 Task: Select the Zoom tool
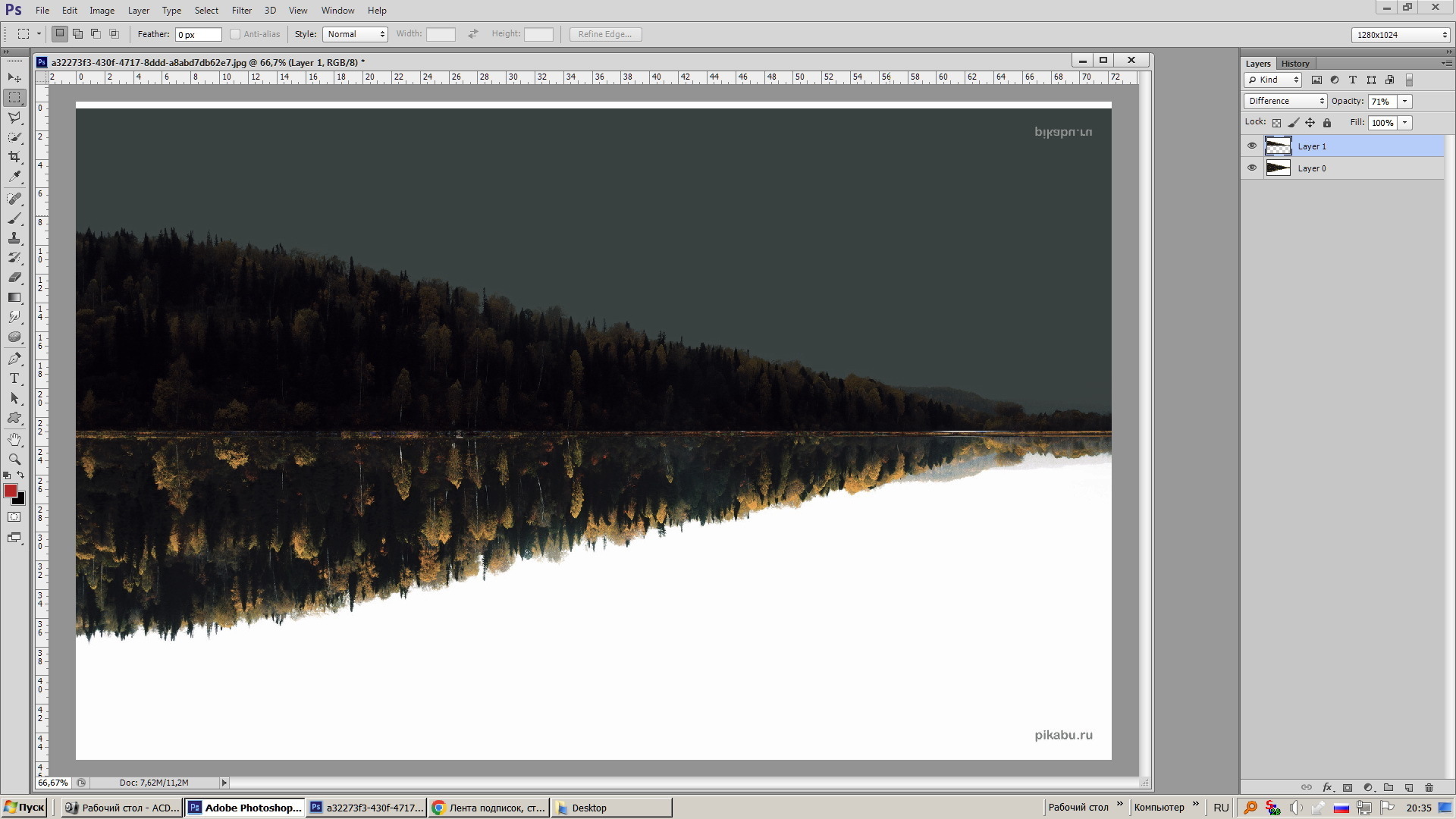(x=14, y=459)
